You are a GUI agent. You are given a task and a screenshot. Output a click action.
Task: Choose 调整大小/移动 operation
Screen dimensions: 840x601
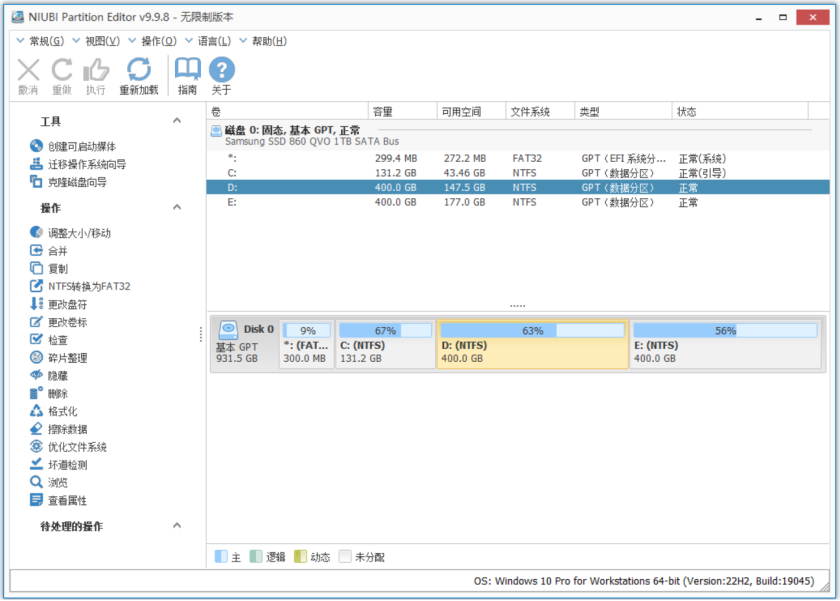point(79,233)
